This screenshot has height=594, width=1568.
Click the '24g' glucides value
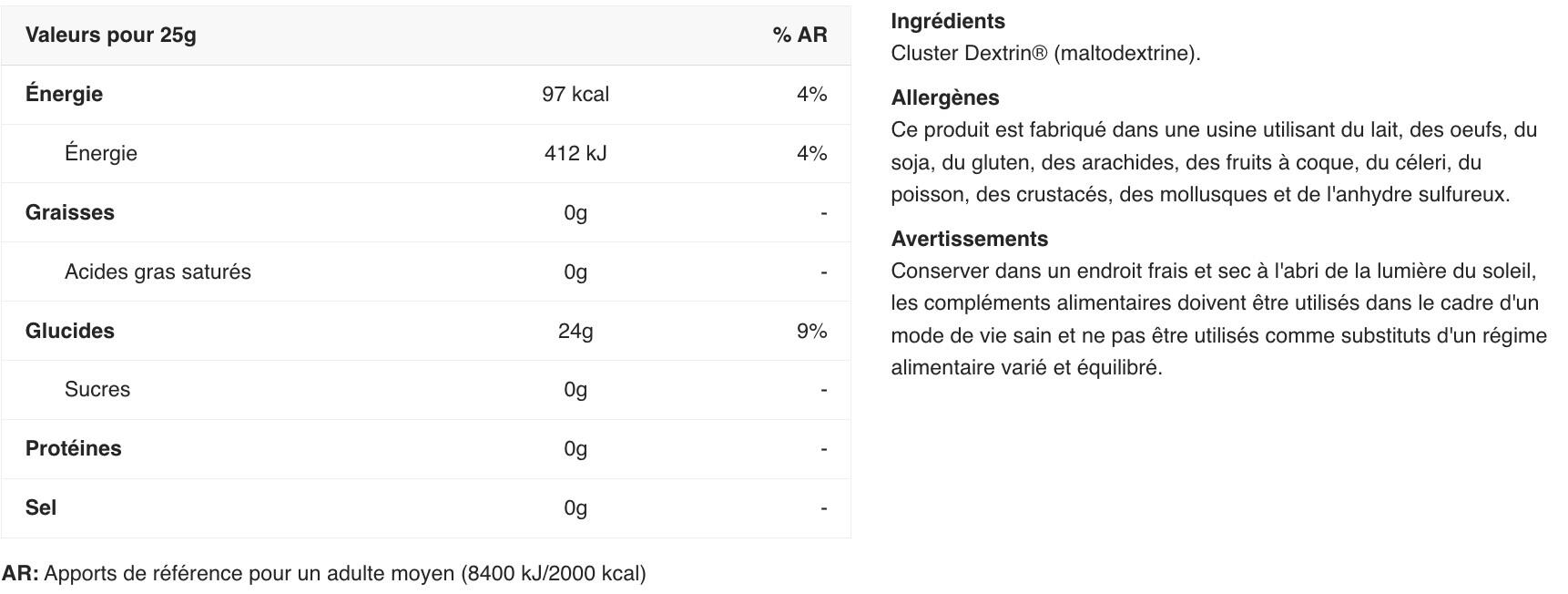click(575, 332)
